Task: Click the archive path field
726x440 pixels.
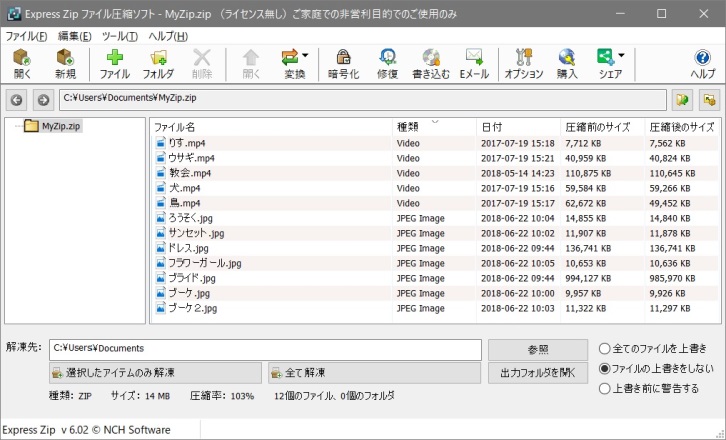Action: point(363,100)
